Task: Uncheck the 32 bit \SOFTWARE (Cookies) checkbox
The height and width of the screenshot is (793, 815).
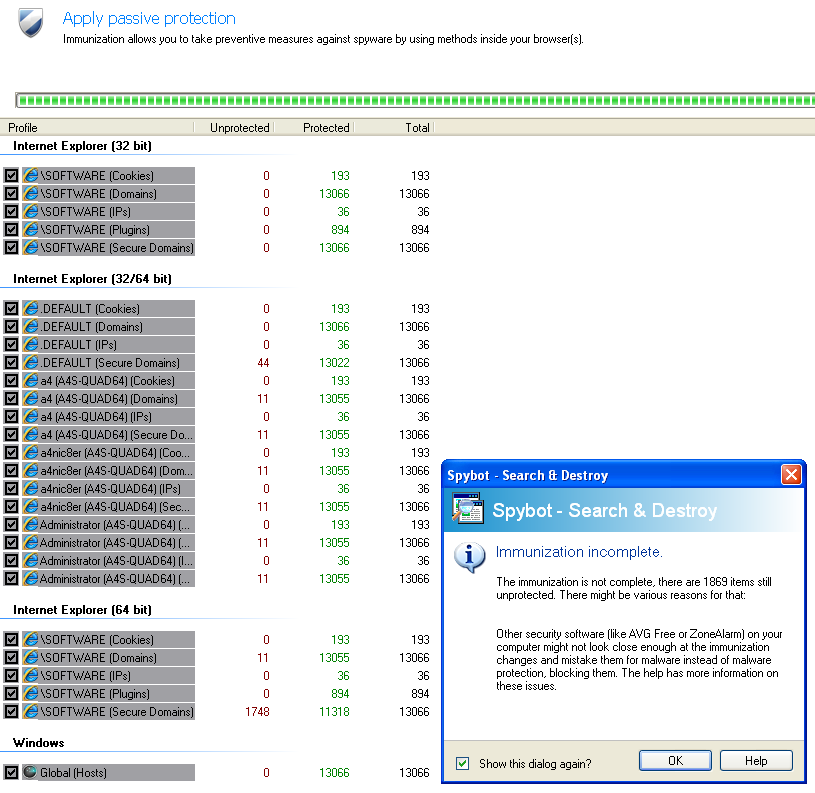Action: click(x=11, y=176)
